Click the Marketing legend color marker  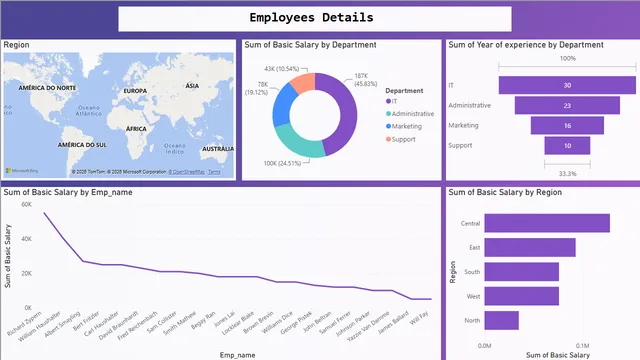tap(388, 127)
